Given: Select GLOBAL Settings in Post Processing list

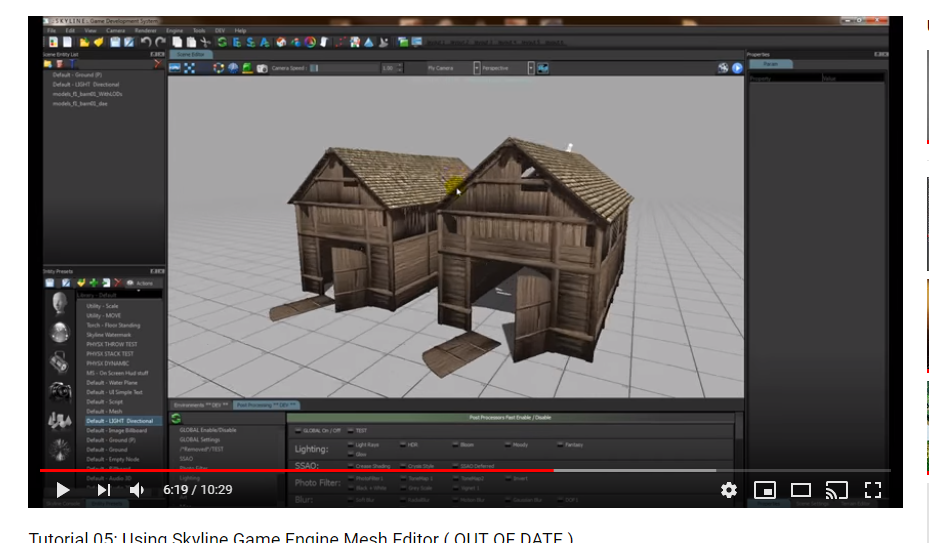Looking at the screenshot, I should point(200,440).
